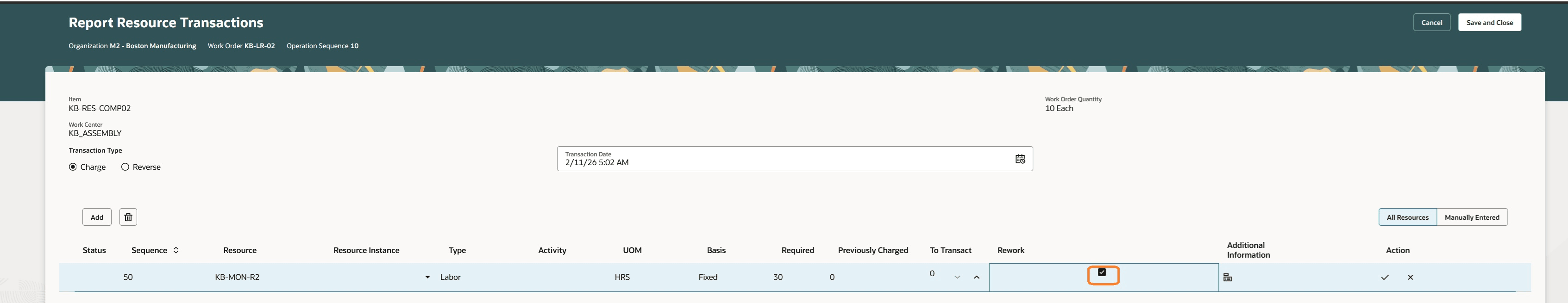
Task: Open the Transaction Date calendar picker
Action: point(1020,159)
